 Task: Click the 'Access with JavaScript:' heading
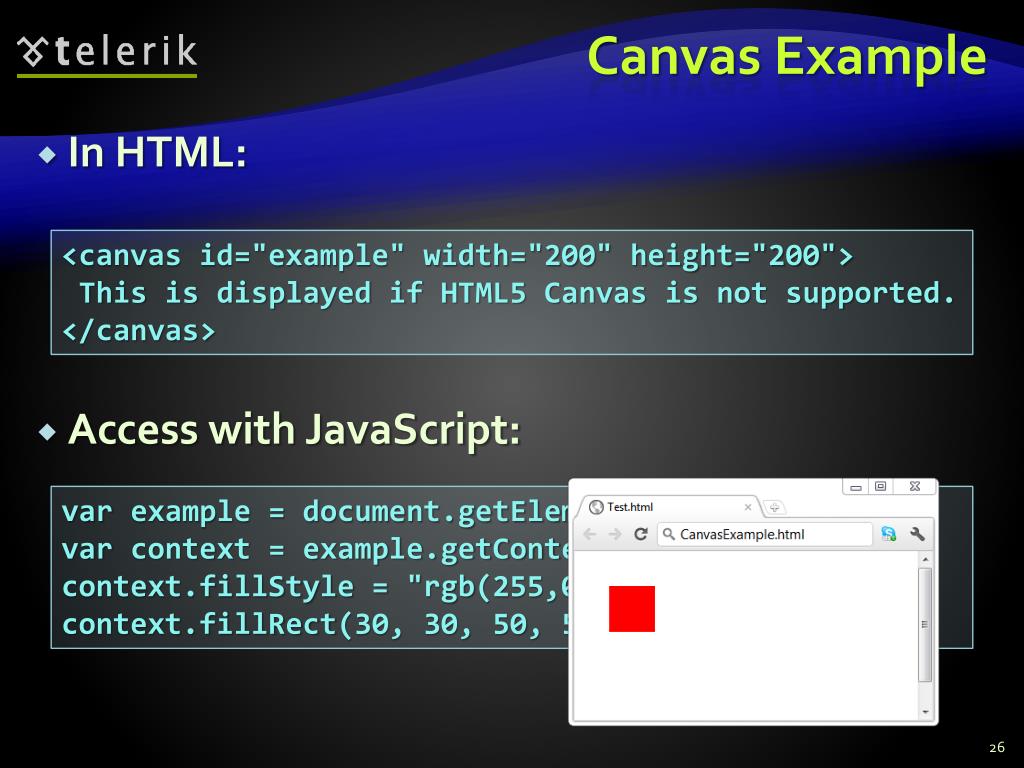tap(294, 430)
